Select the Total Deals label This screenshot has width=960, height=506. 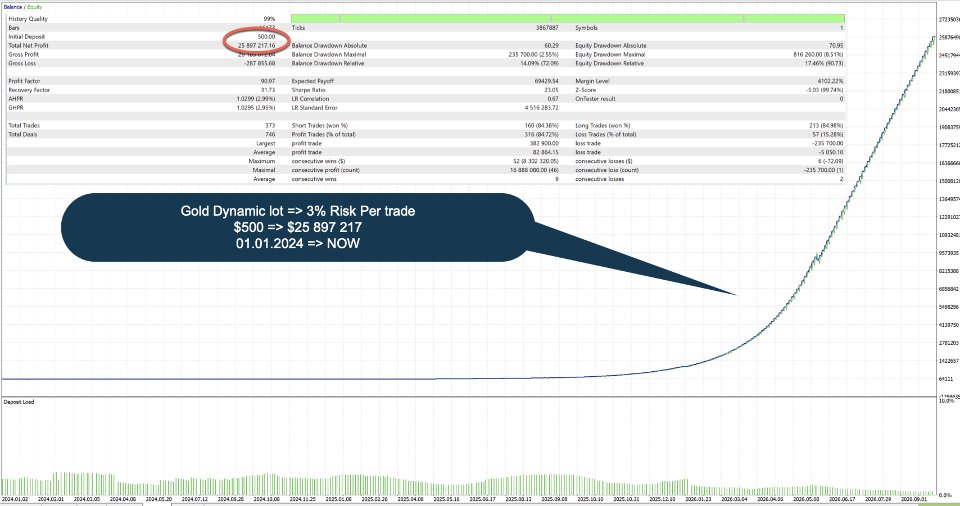point(23,134)
